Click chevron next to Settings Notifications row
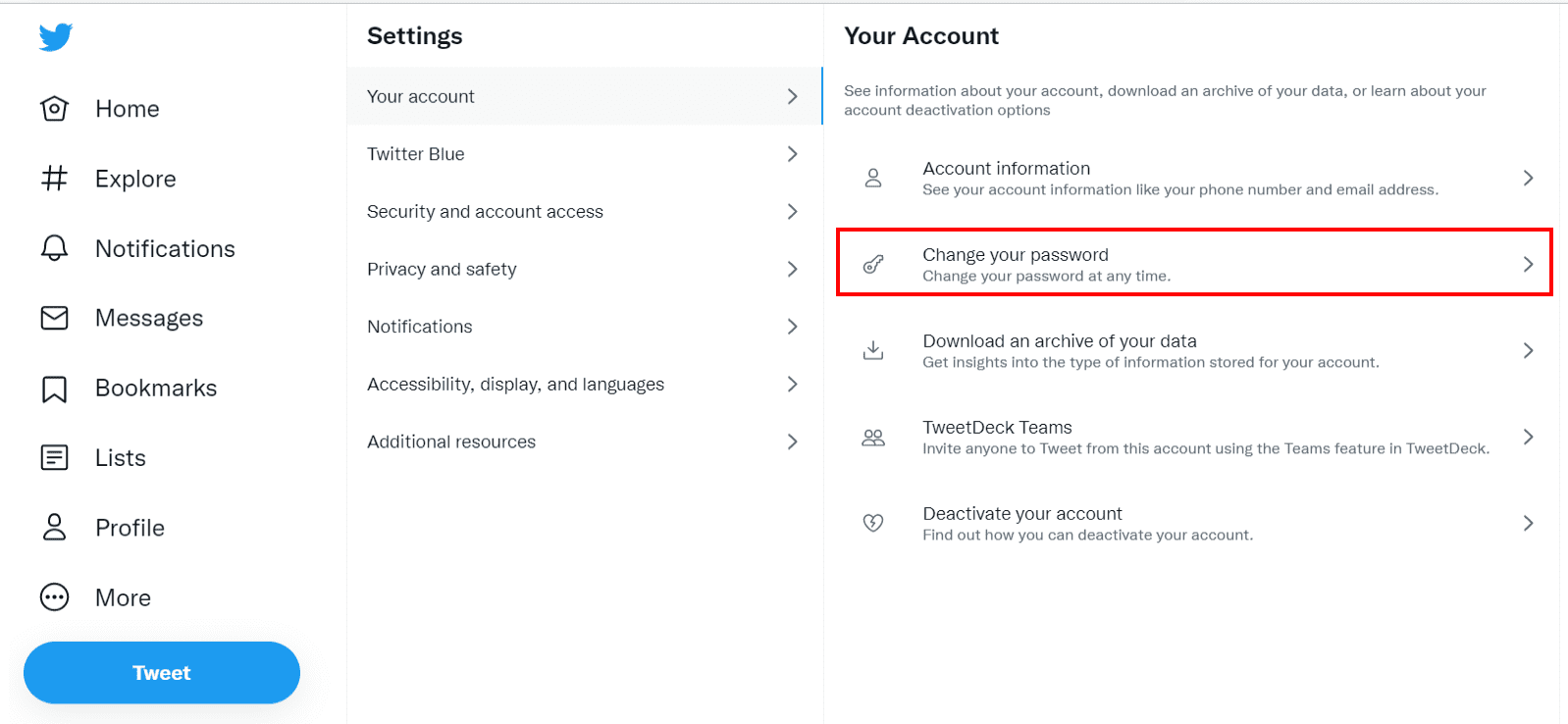The image size is (1568, 724). point(793,327)
